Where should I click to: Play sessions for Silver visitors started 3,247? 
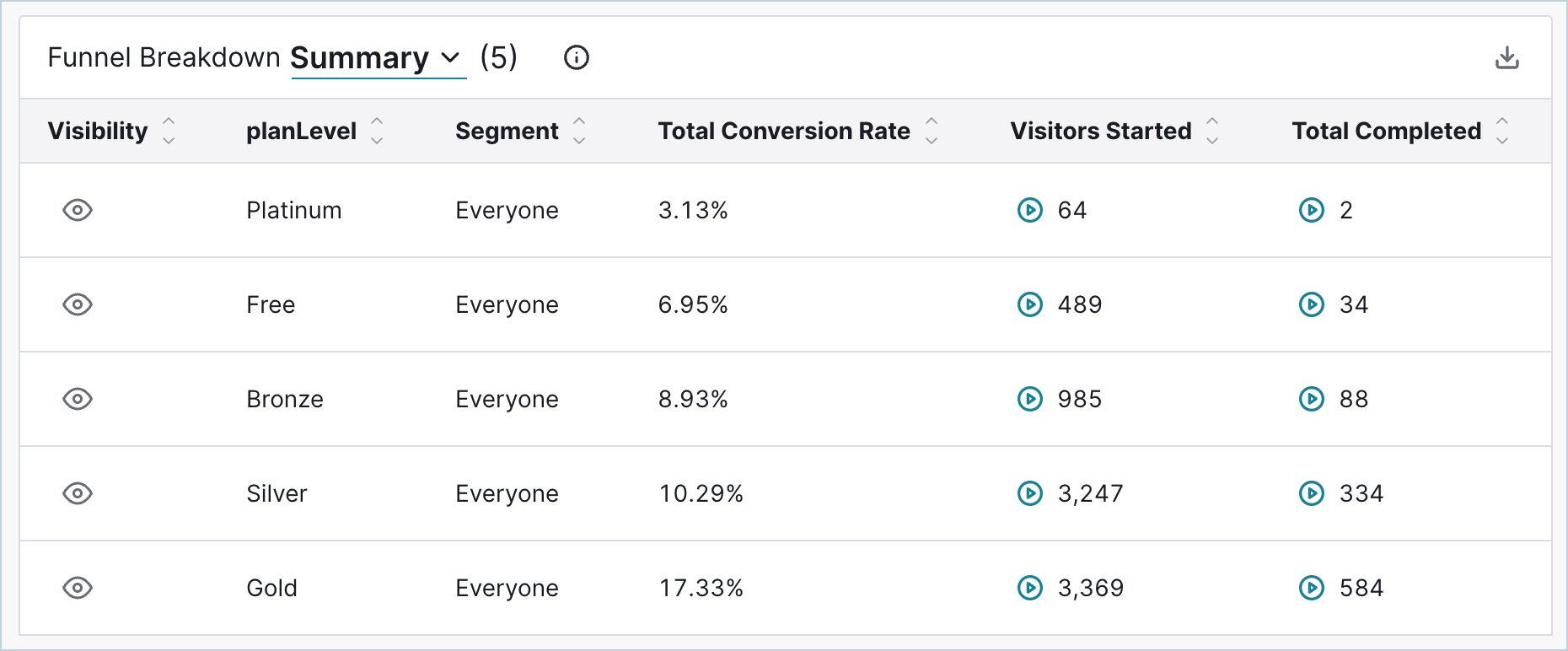click(x=1030, y=493)
